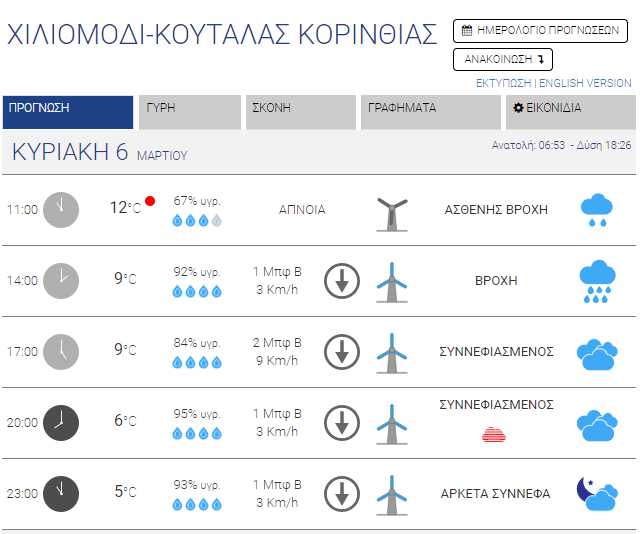Open the ΓΡΑΦΗΜΑΤΑ tab
The width and height of the screenshot is (640, 534).
[428, 112]
